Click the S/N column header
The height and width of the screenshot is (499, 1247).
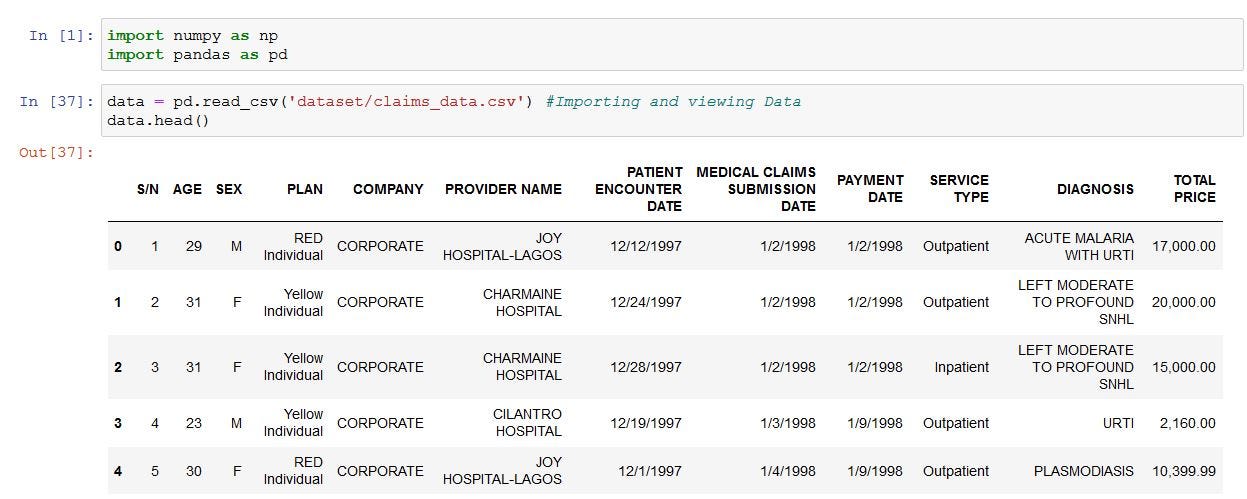(148, 189)
